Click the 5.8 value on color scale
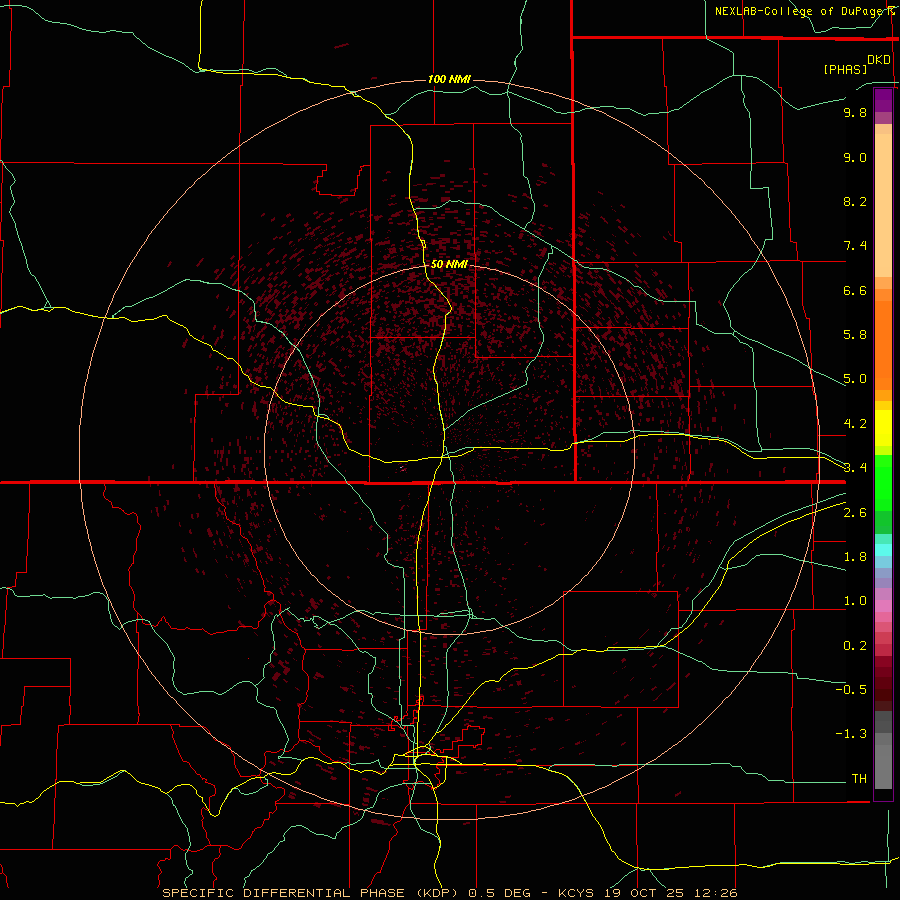This screenshot has height=900, width=900. pos(855,335)
